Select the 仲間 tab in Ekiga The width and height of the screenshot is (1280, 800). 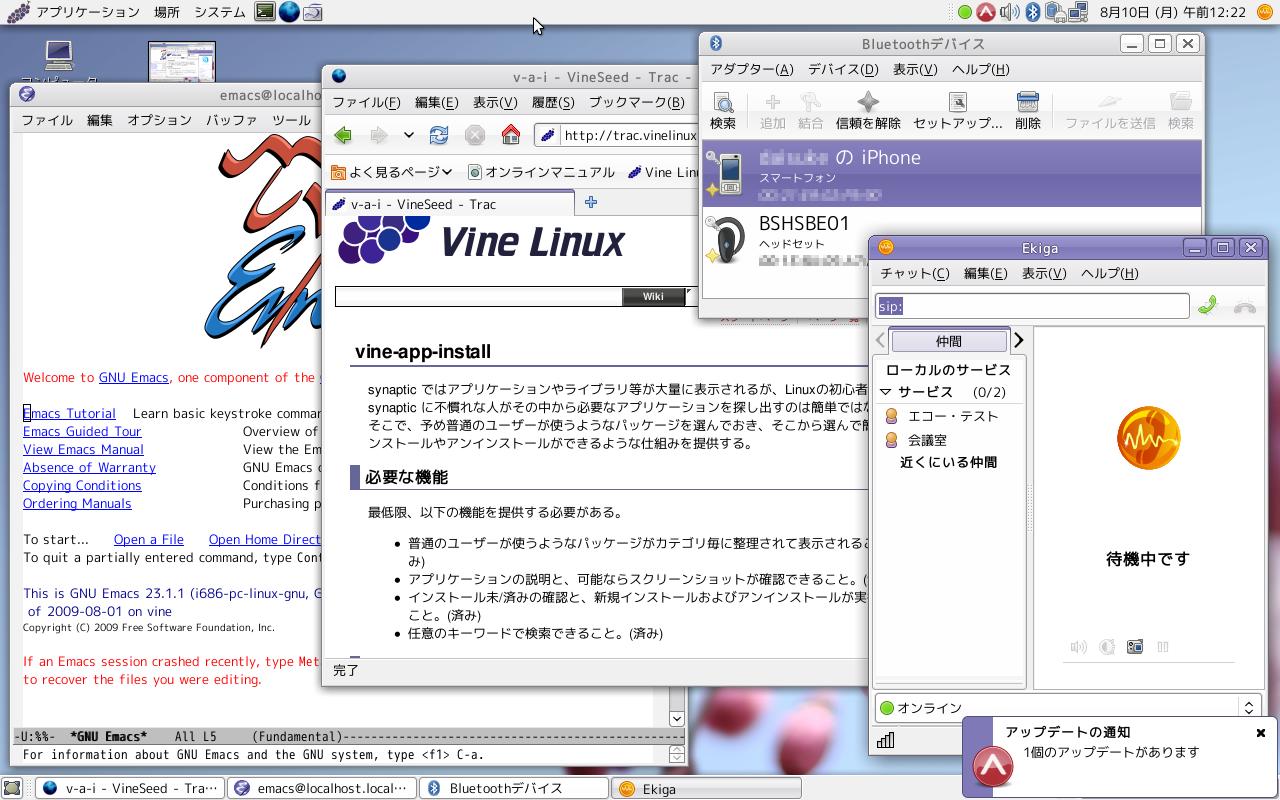(x=949, y=341)
